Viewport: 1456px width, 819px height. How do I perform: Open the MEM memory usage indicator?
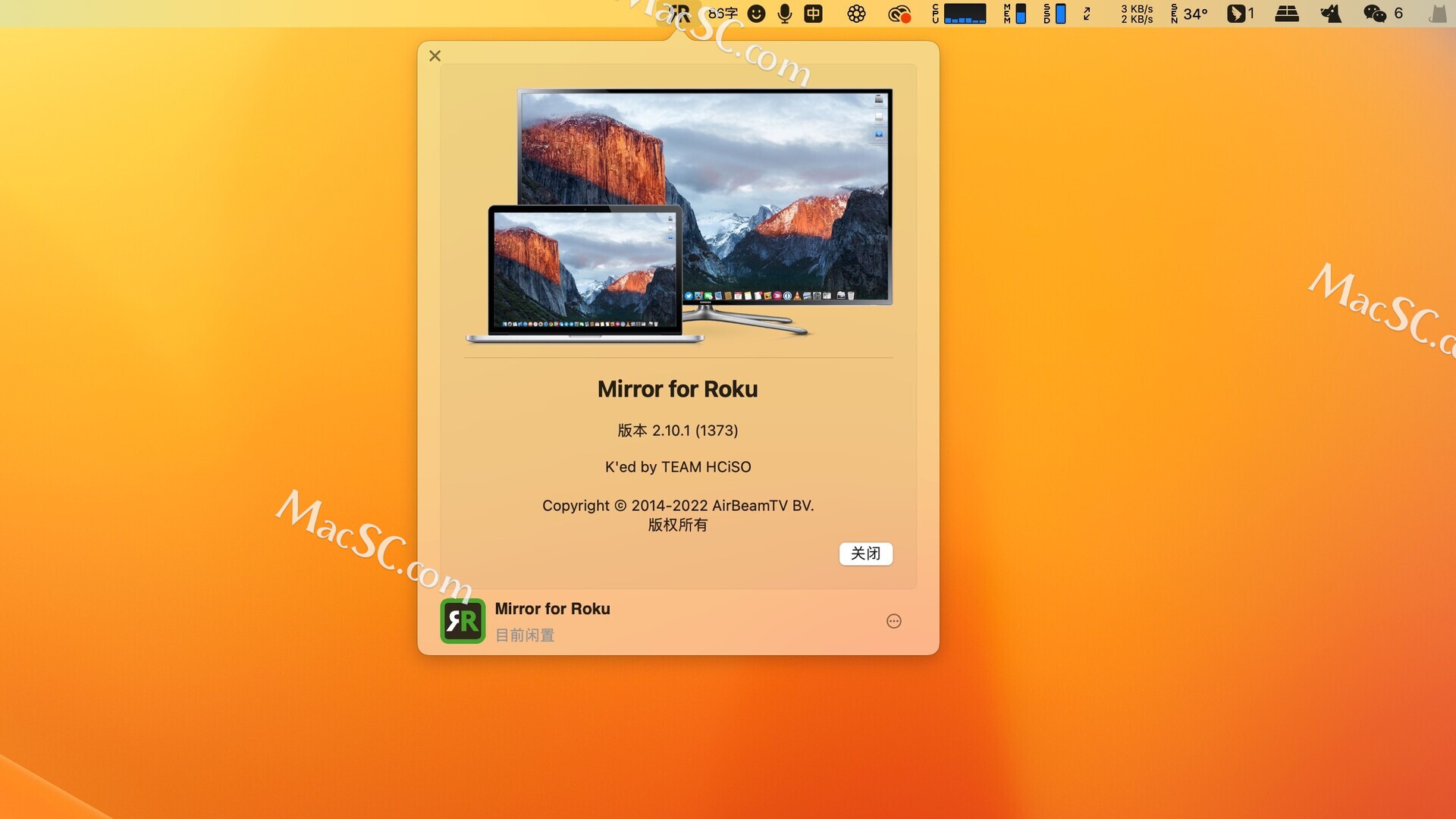(x=1015, y=14)
